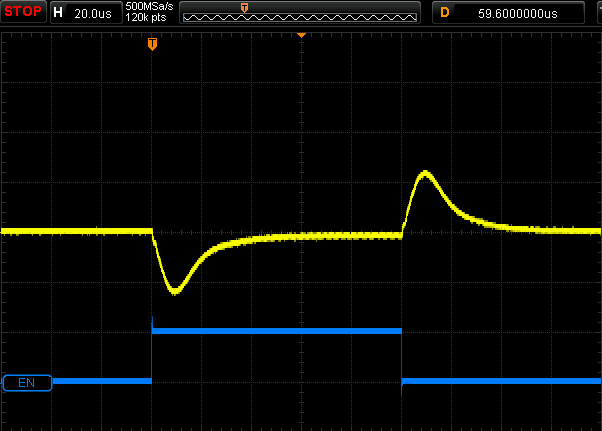The width and height of the screenshot is (602, 431).
Task: Select the H horizontal timebase label
Action: tap(58, 13)
